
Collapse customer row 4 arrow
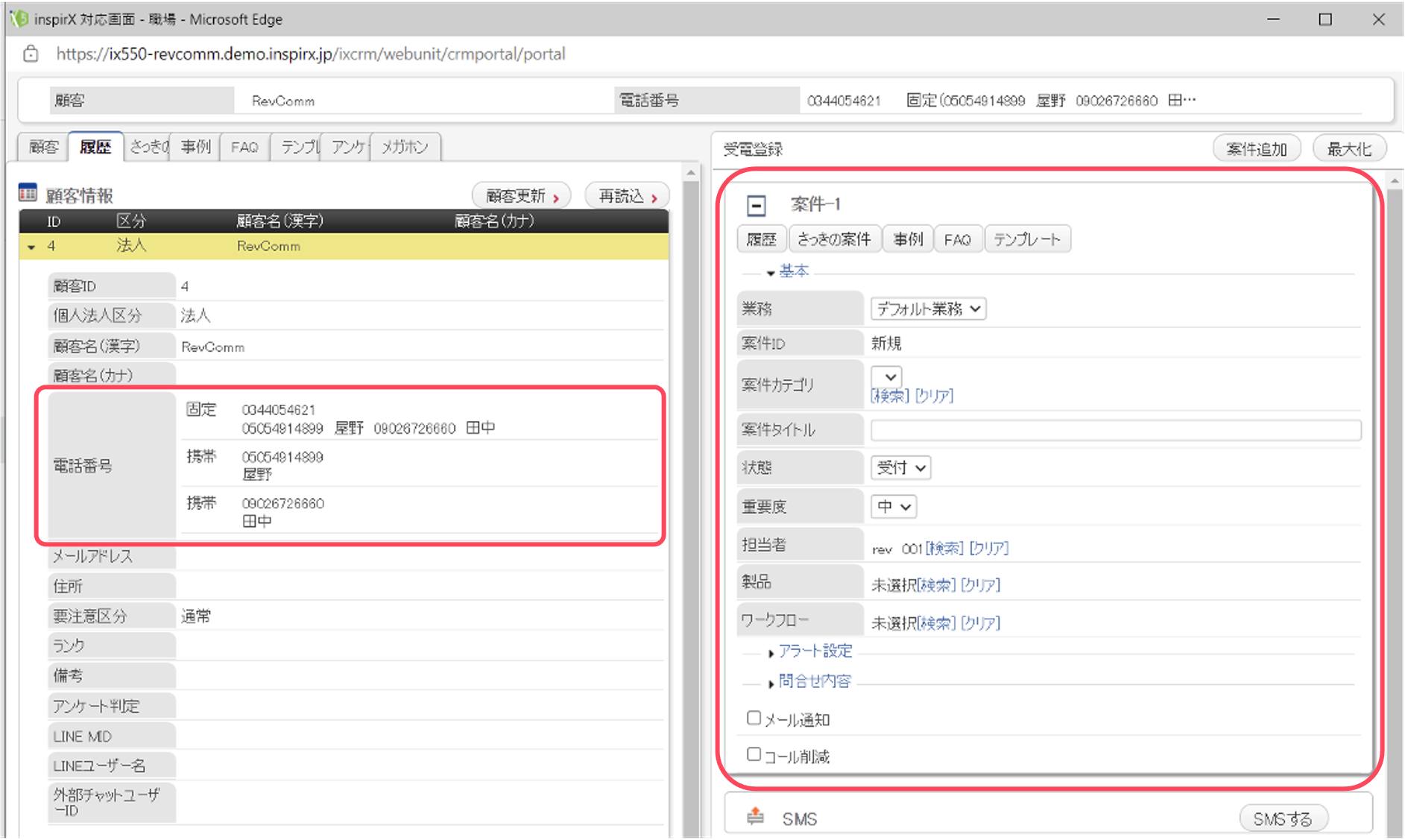coord(31,247)
